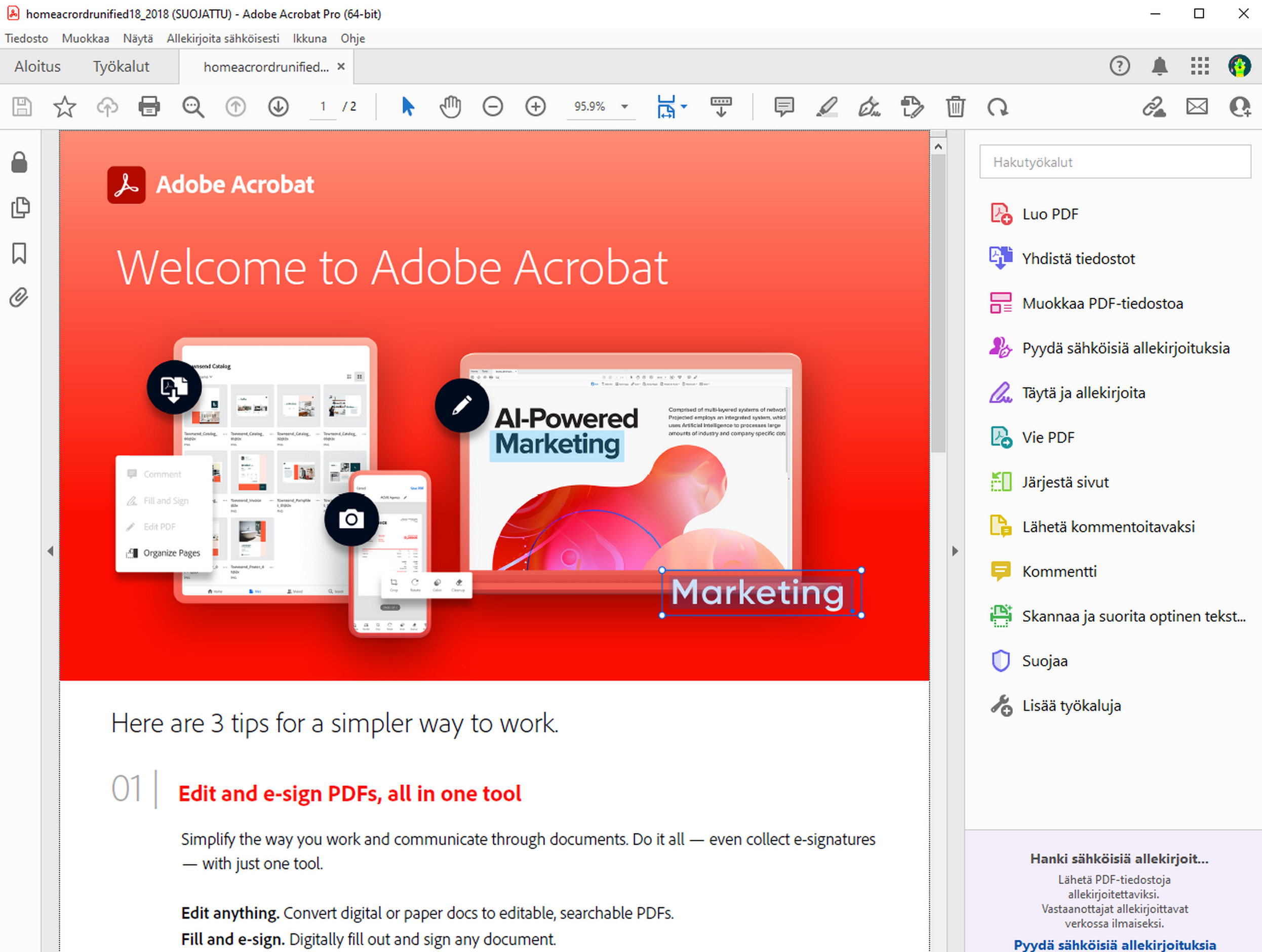Click the Star favorite file icon

click(x=64, y=107)
